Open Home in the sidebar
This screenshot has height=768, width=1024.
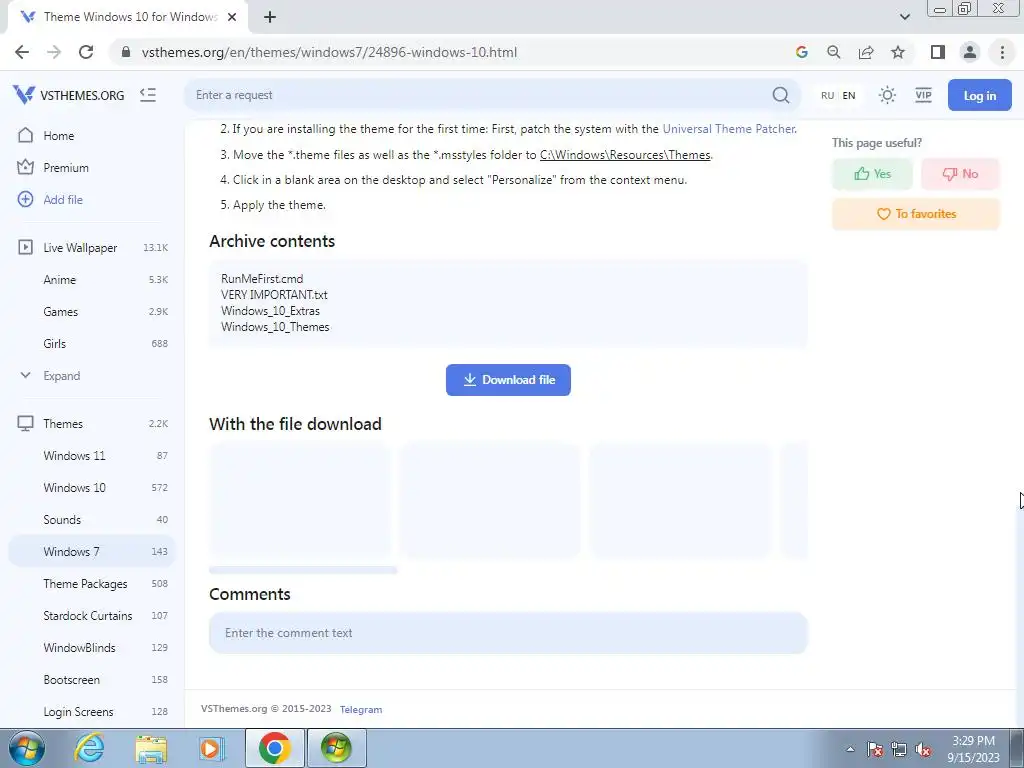(x=92, y=136)
